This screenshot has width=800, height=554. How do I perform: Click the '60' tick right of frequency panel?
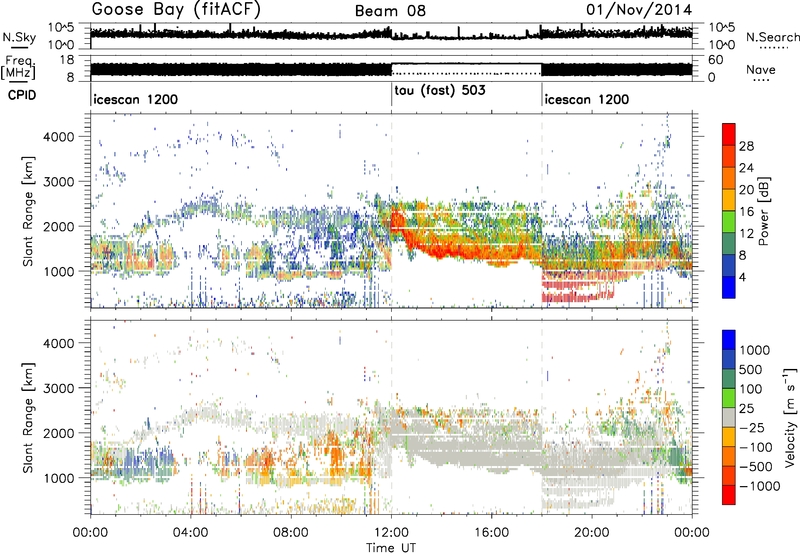click(x=716, y=60)
